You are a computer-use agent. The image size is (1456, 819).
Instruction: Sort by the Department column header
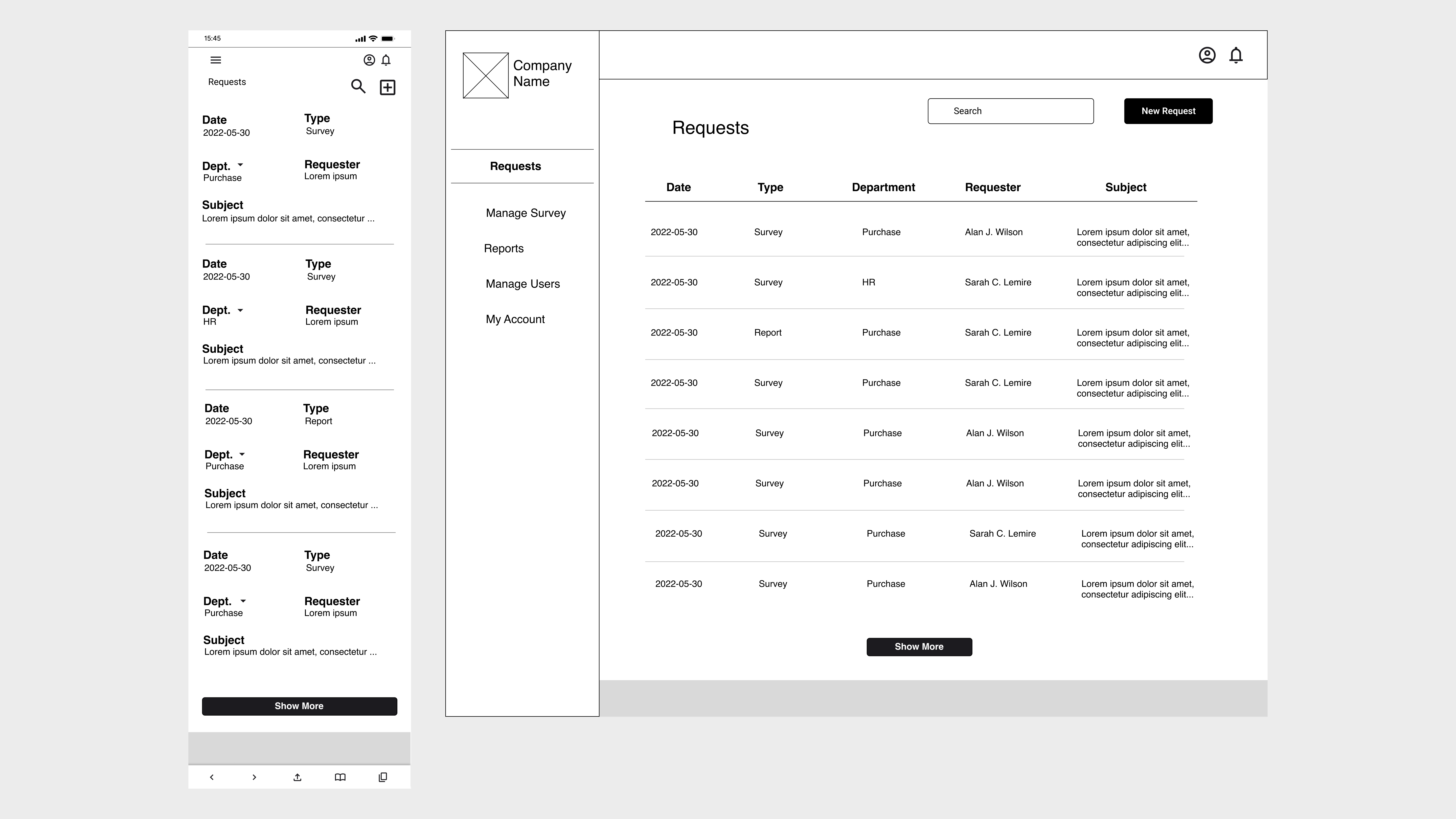pyautogui.click(x=883, y=187)
